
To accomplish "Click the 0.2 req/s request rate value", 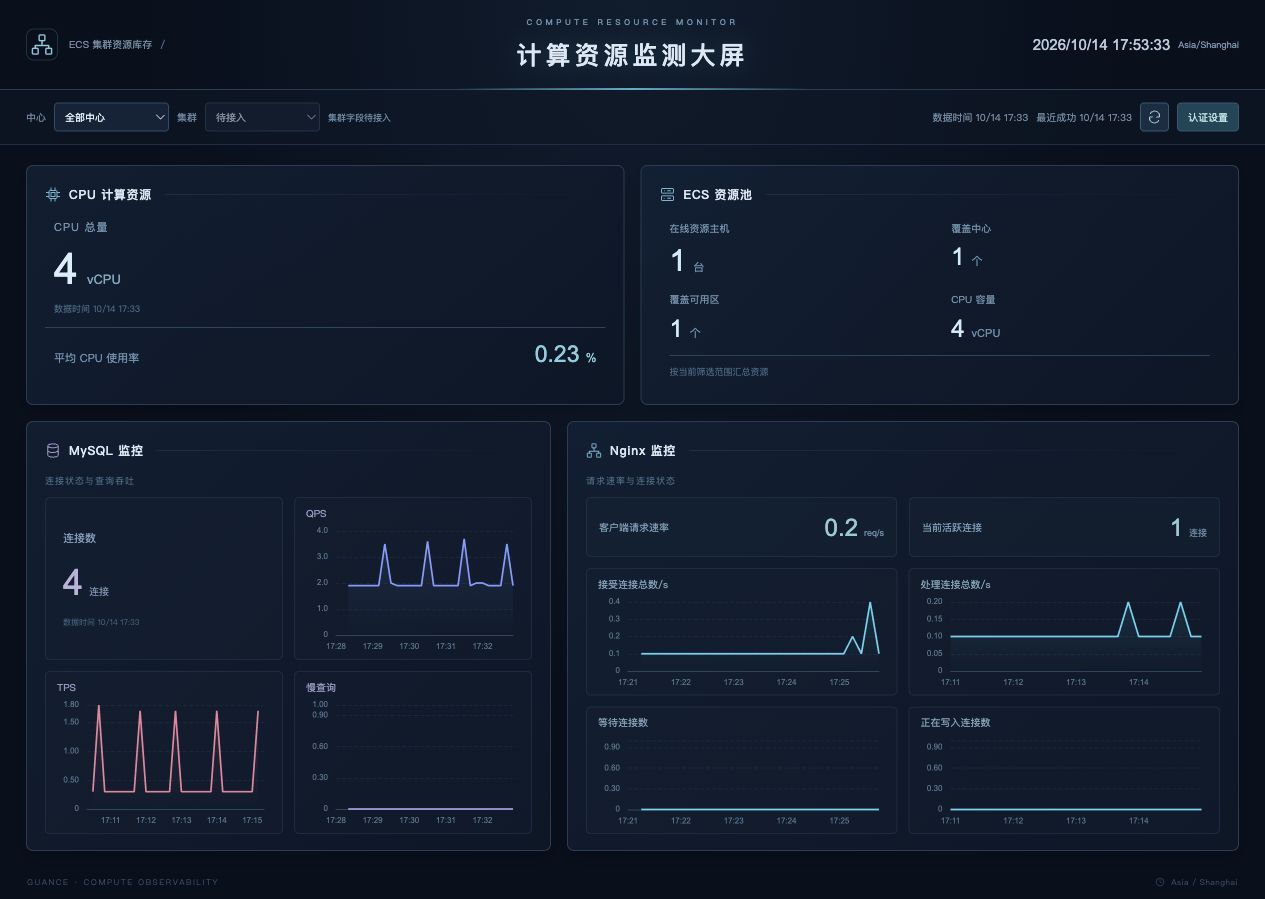I will tap(854, 528).
